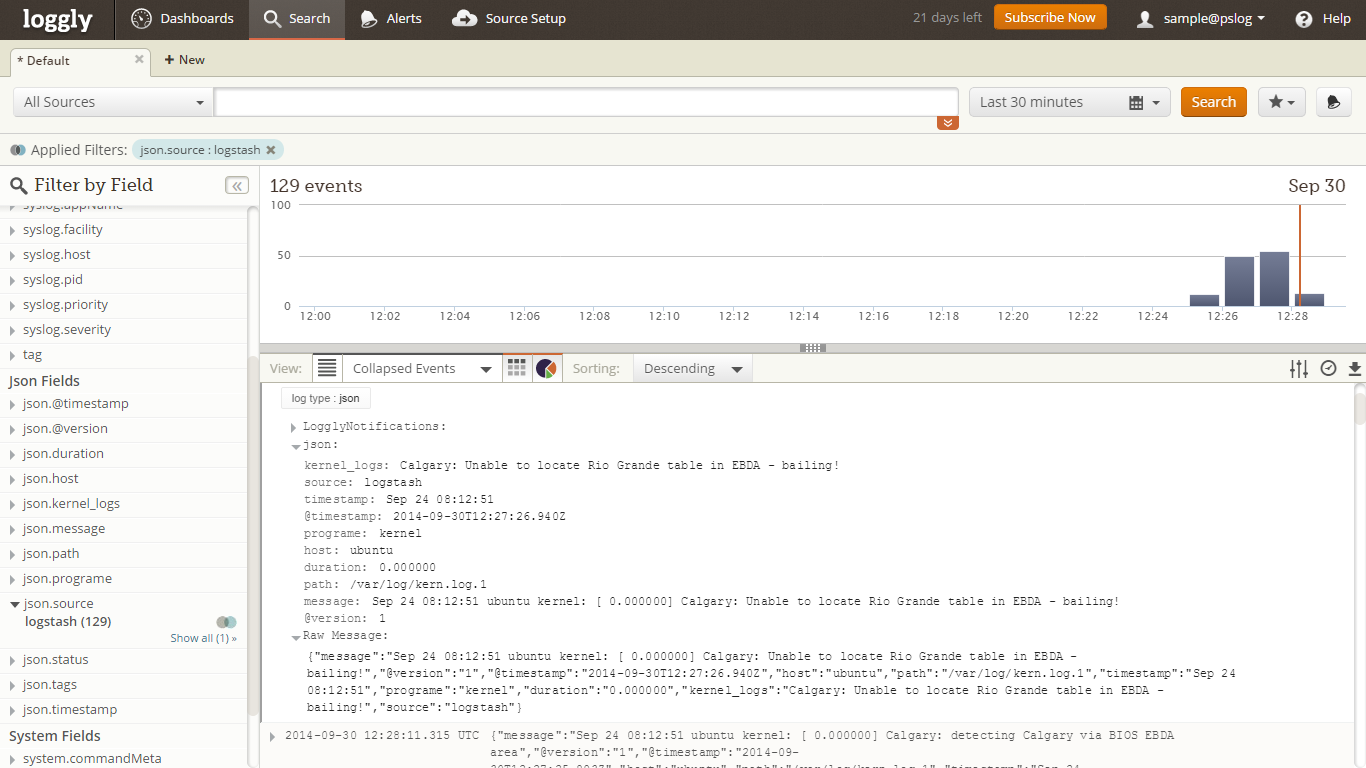The image size is (1366, 768).
Task: Click the alert bell button beside star
Action: tap(1333, 102)
